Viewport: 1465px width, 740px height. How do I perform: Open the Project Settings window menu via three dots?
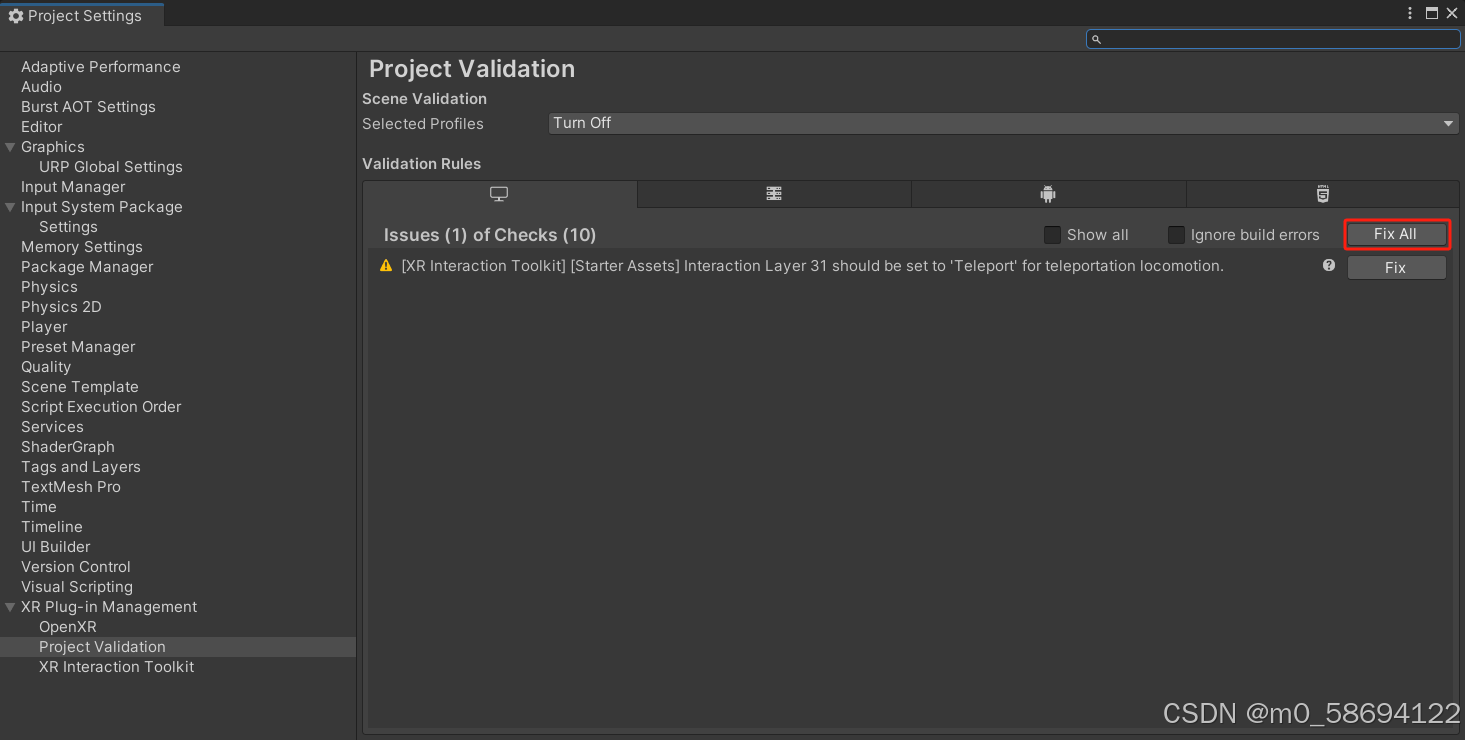1410,14
